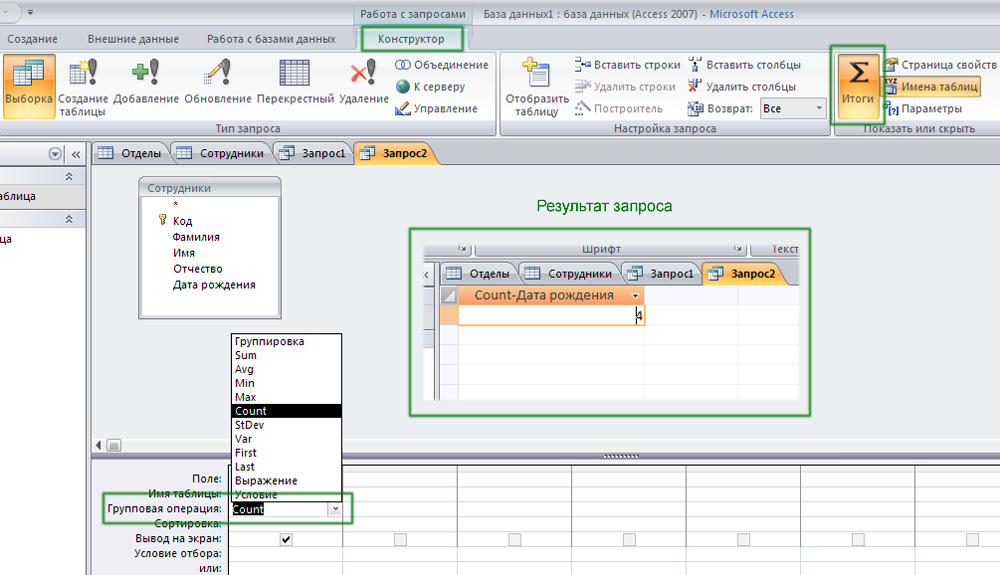Uncheck the first Вывод на экран checkbox
Viewport: 1000px width, 575px height.
(286, 539)
